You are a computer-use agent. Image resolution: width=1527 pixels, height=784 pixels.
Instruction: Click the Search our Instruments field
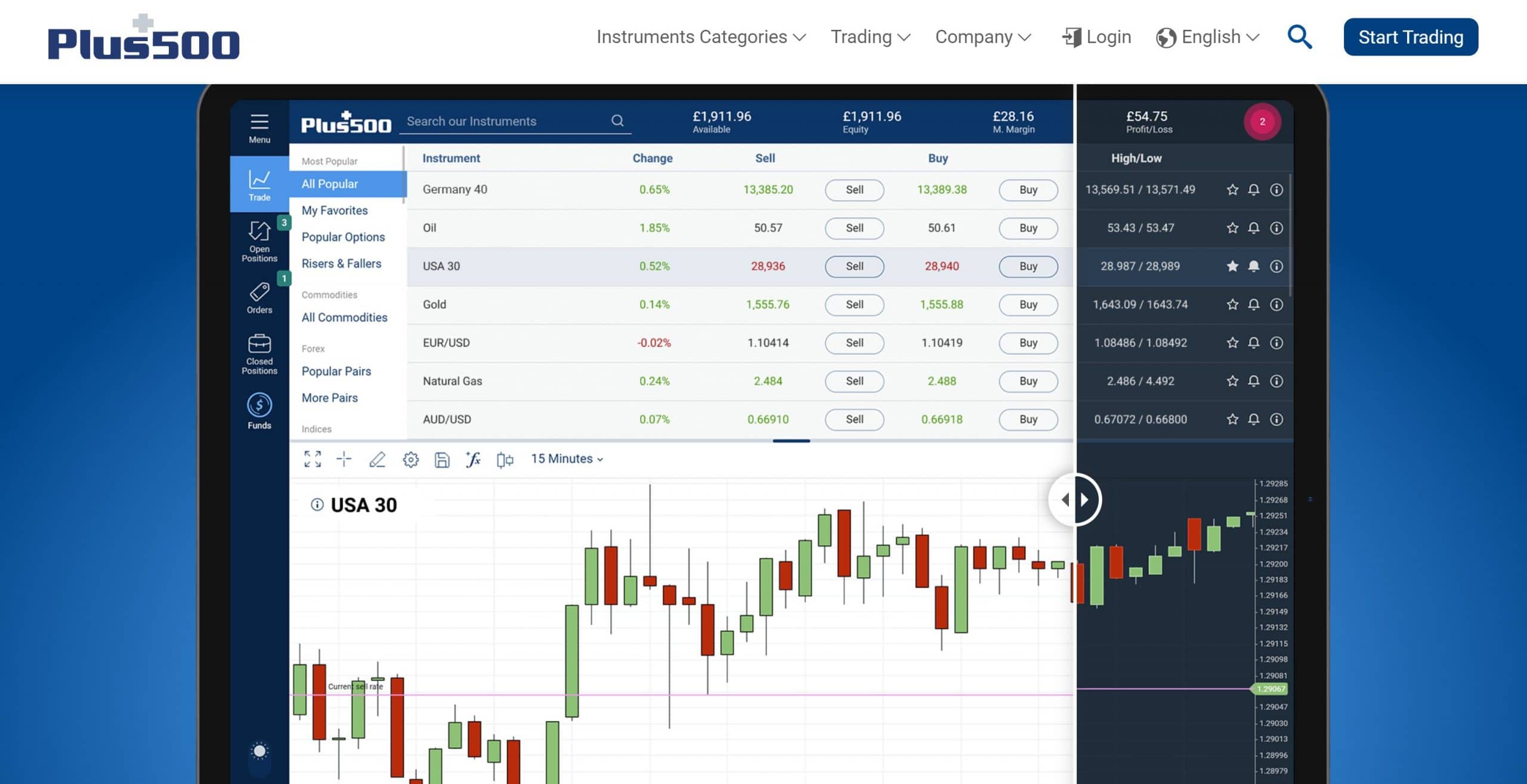[x=515, y=121]
